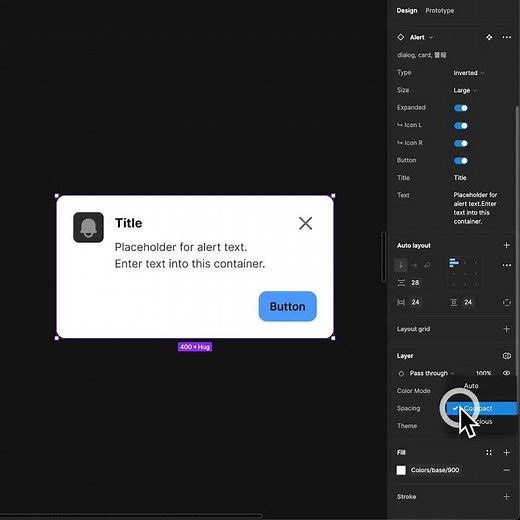Open the Size dropdown showing Large

tap(465, 90)
